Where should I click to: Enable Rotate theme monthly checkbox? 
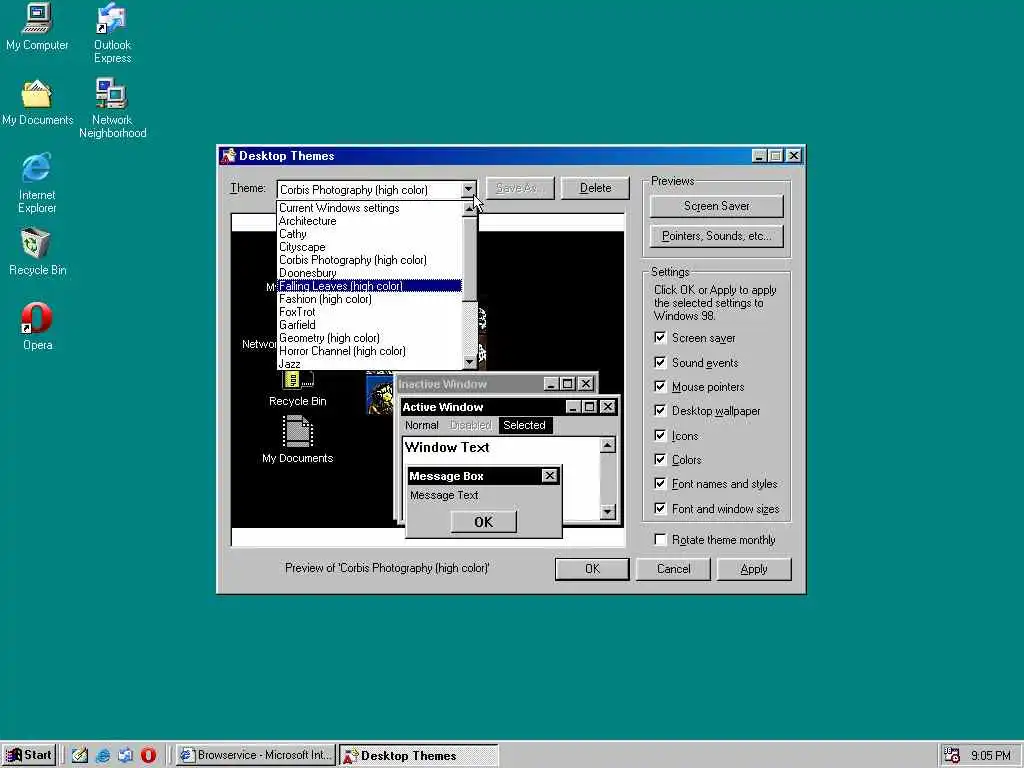tap(660, 539)
